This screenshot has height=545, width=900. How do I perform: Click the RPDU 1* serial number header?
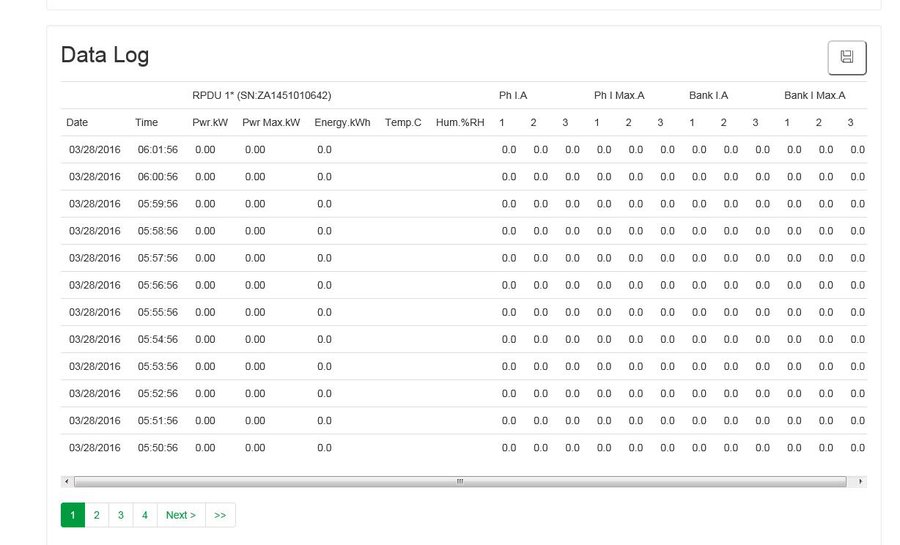[x=261, y=96]
